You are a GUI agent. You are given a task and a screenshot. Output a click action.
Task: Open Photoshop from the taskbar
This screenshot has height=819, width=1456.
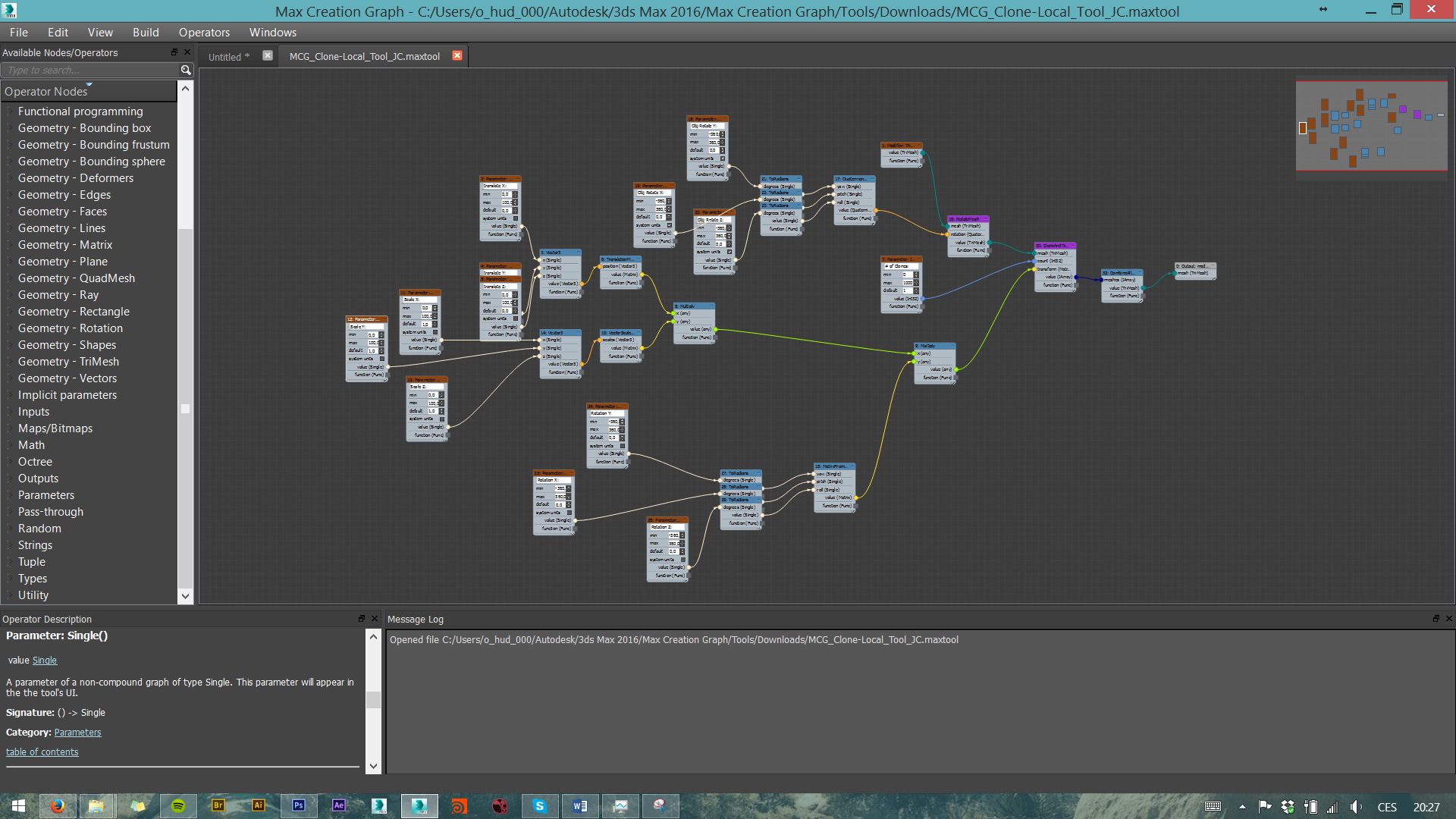(299, 805)
